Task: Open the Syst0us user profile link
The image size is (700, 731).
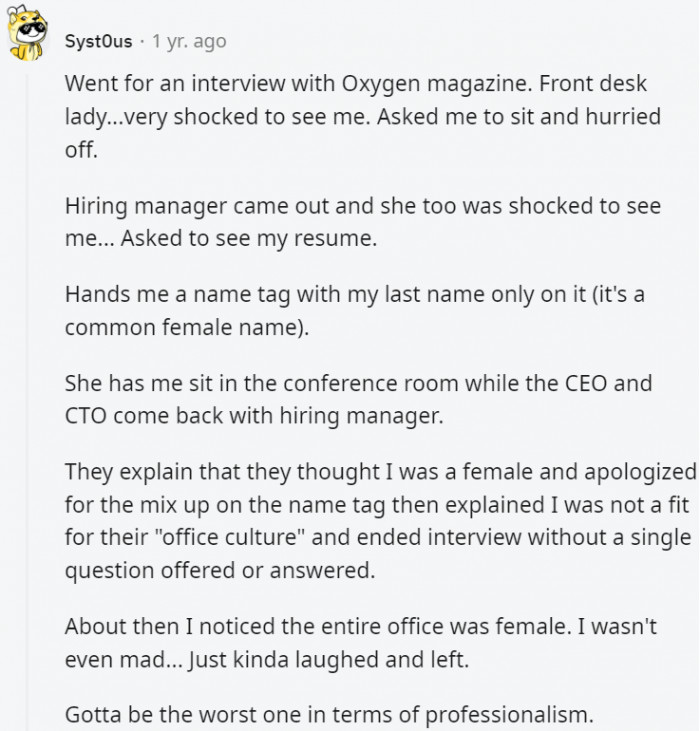Action: (98, 41)
